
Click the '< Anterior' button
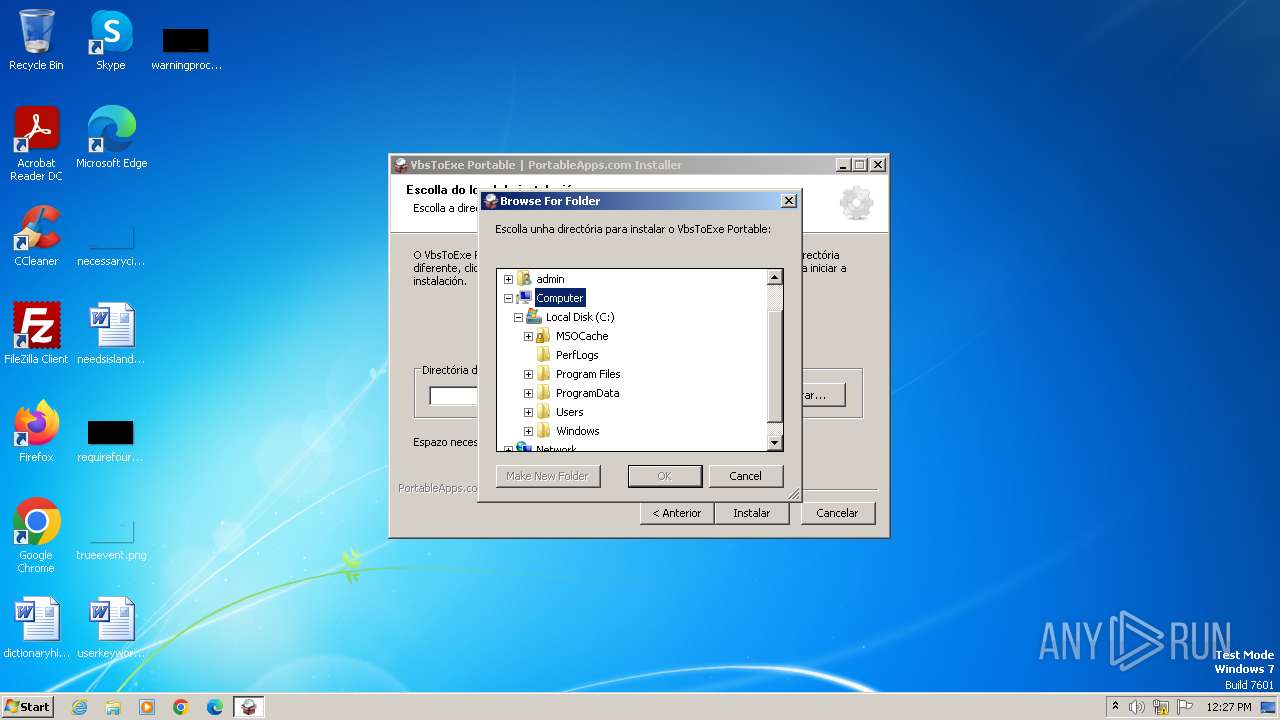coord(677,513)
